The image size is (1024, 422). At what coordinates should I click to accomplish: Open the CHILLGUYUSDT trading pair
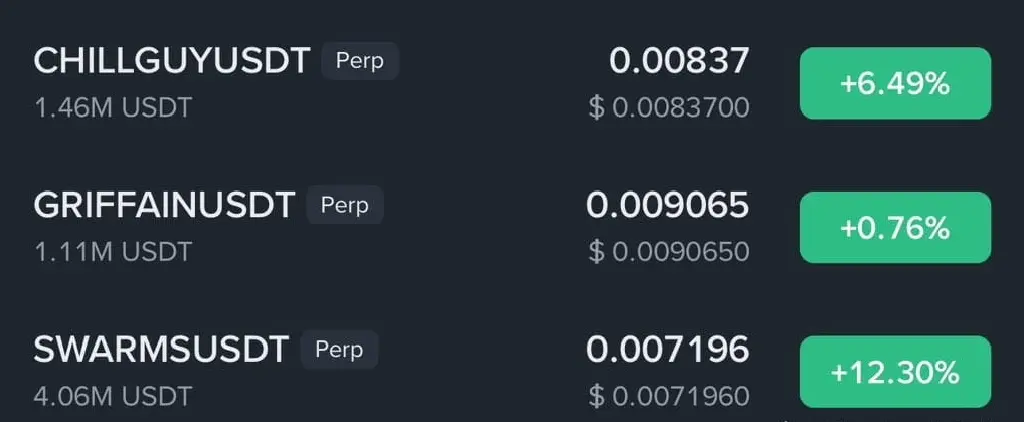point(512,84)
